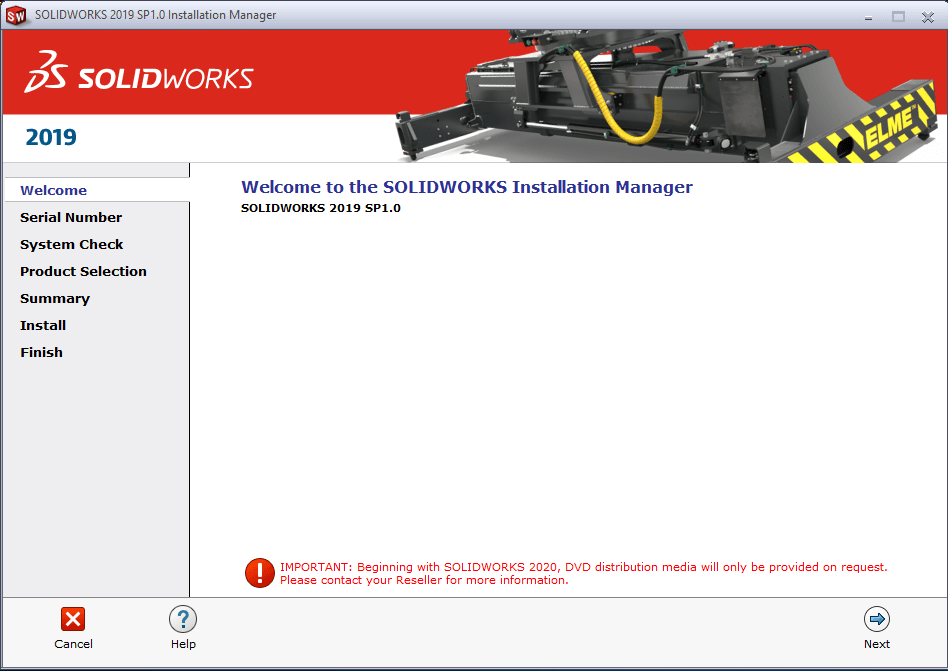Open Help via question mark icon
The image size is (948, 671).
tap(183, 619)
